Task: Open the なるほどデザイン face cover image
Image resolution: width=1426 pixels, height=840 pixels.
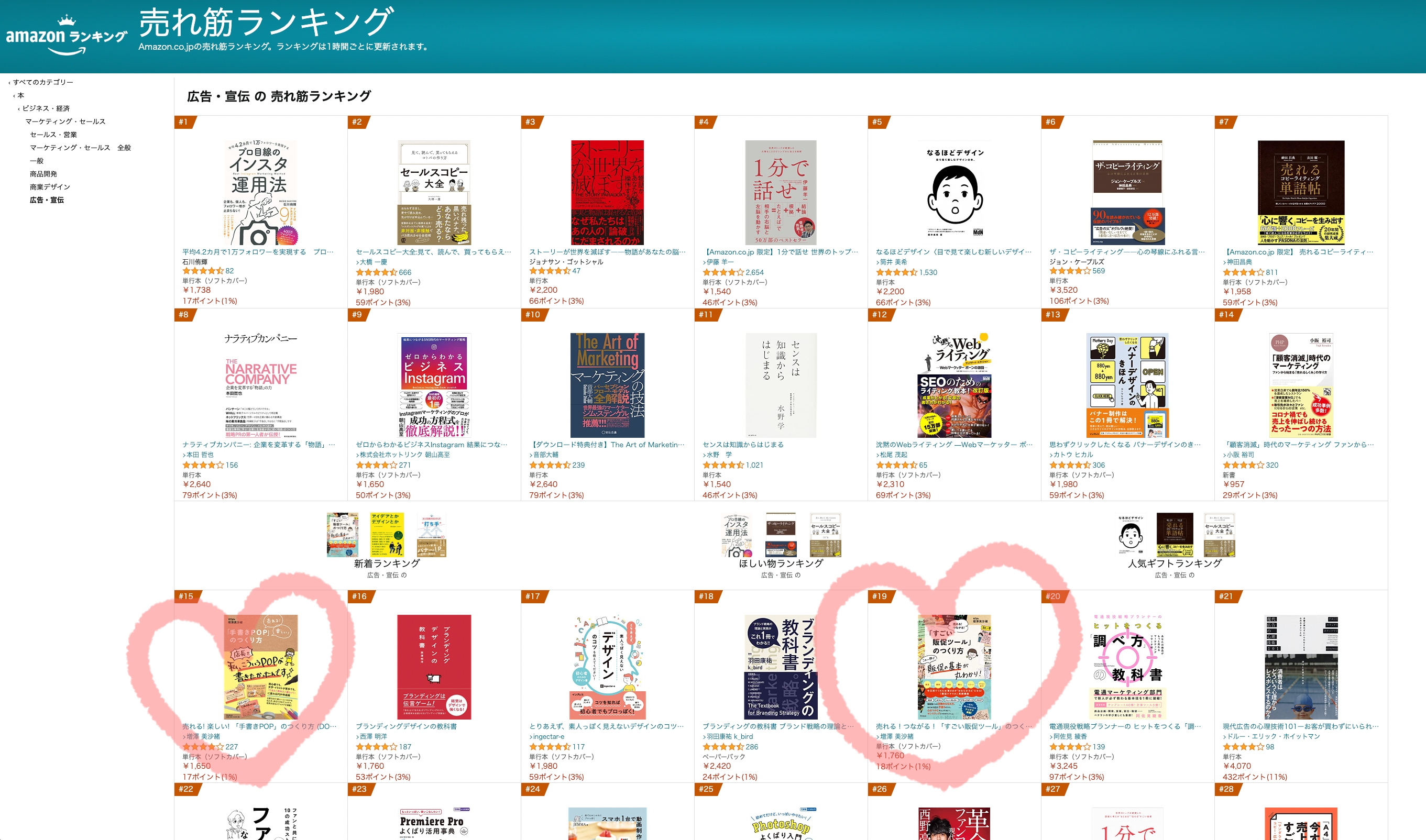Action: [x=954, y=192]
